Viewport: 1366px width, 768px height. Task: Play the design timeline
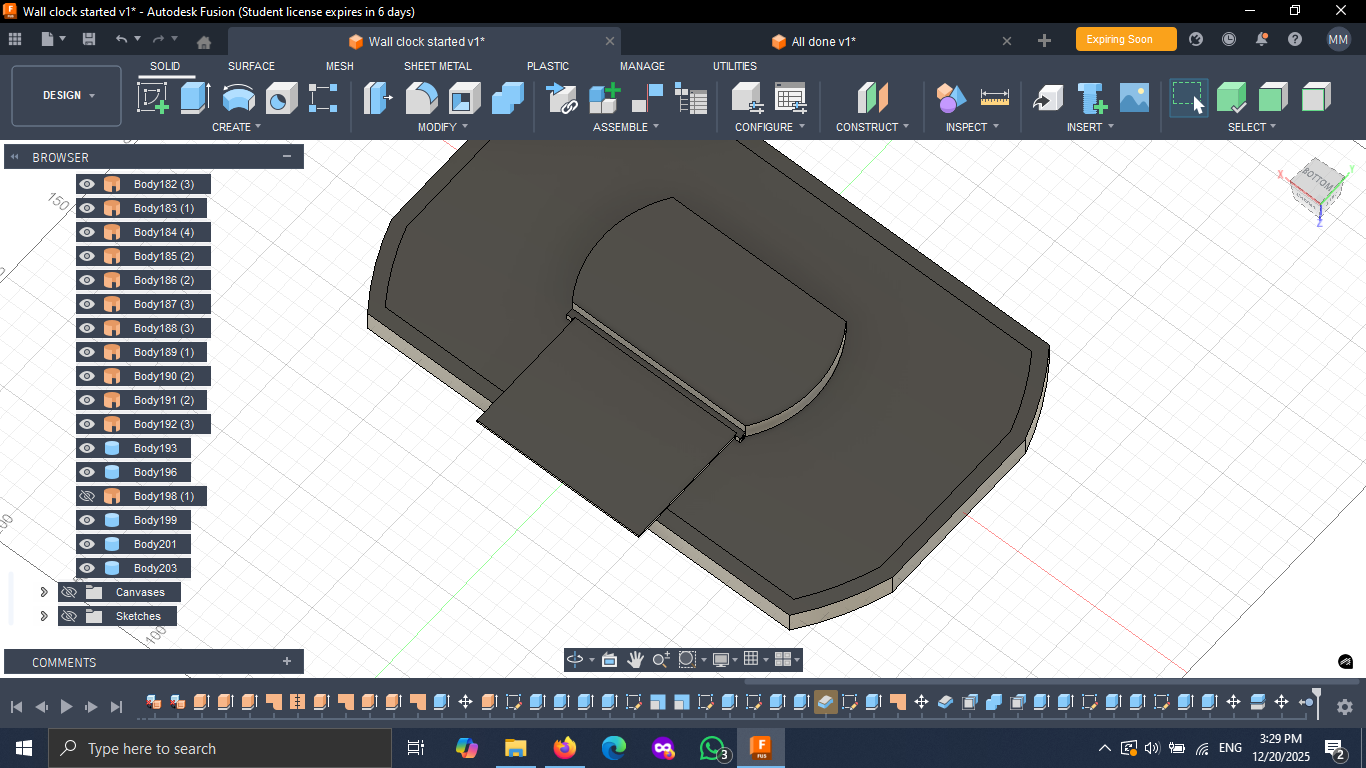click(66, 706)
